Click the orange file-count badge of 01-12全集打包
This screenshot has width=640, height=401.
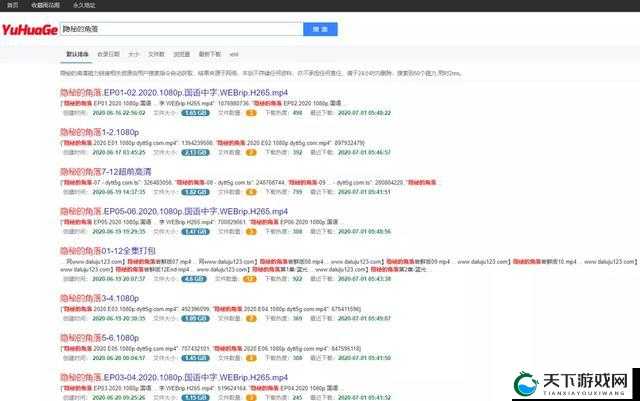point(249,279)
